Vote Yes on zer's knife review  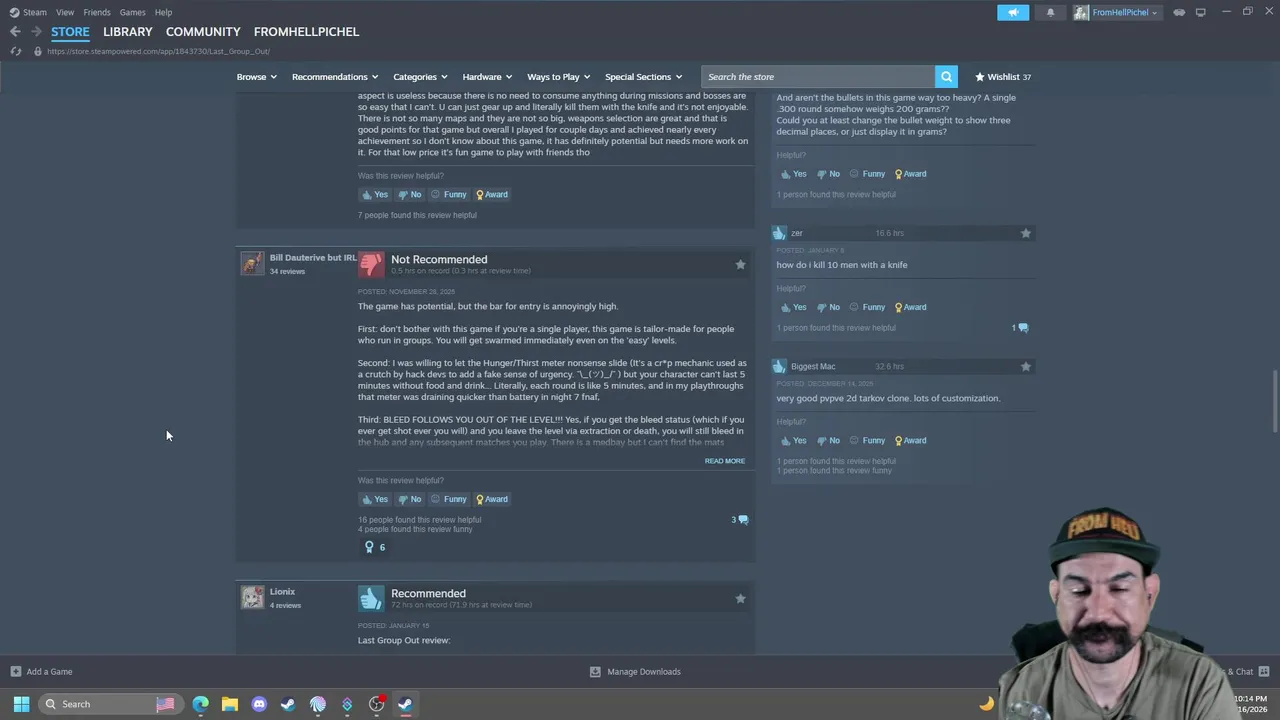pyautogui.click(x=794, y=307)
